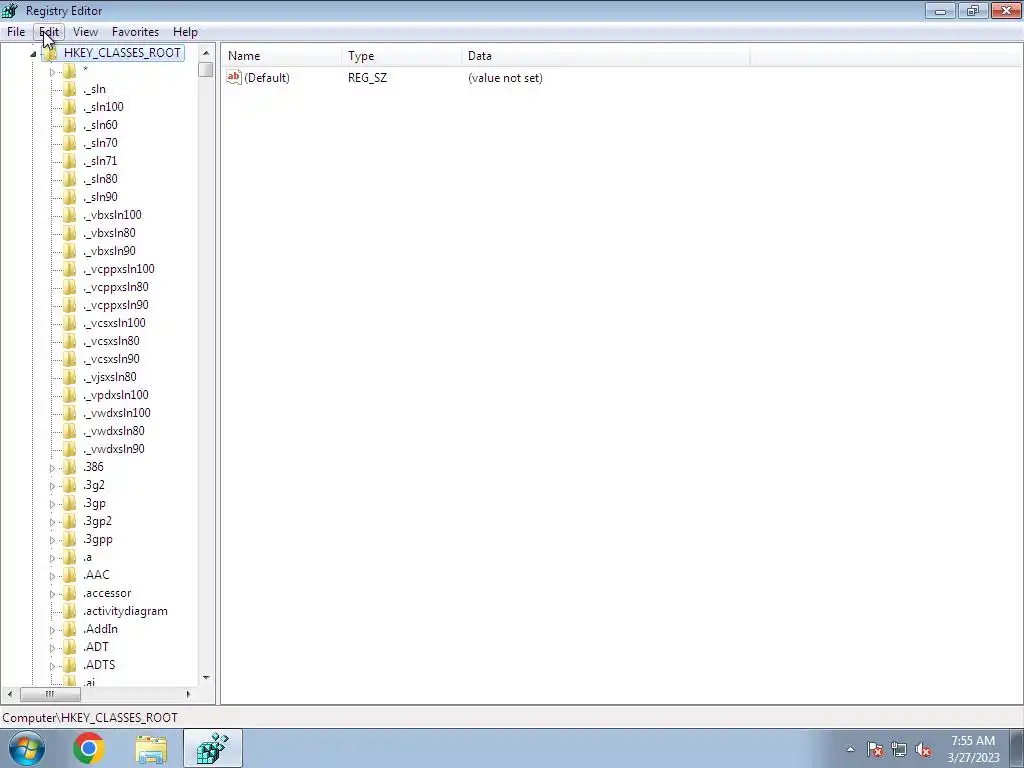Expand the * key

52,72
